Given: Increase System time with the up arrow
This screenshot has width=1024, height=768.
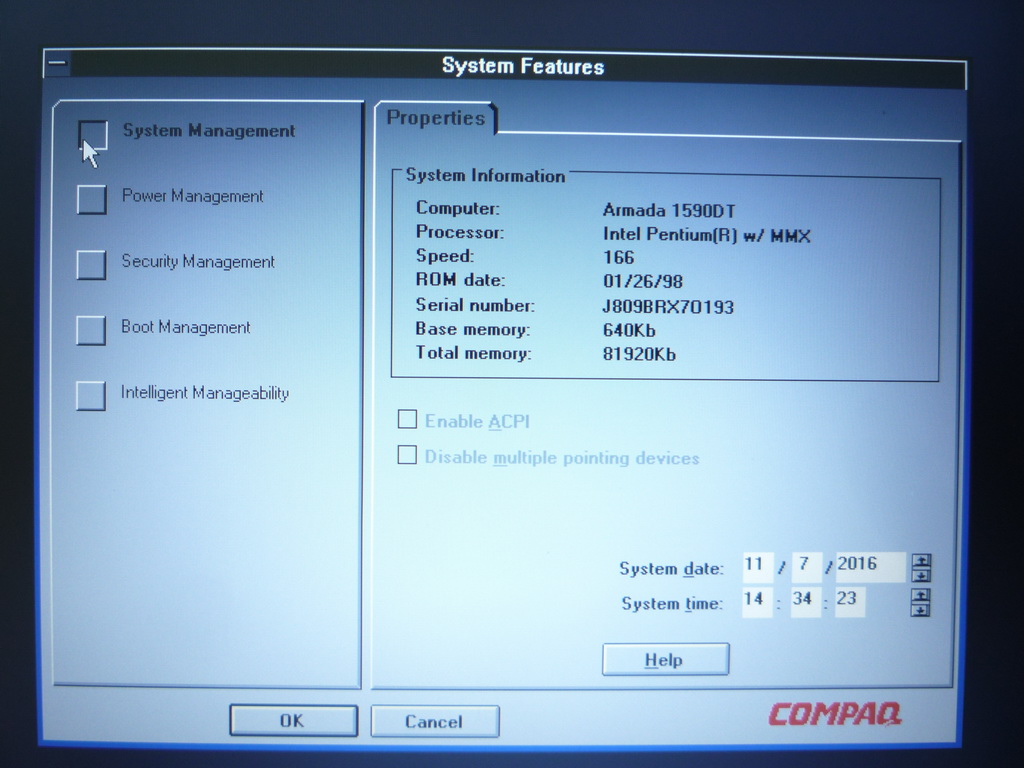Looking at the screenshot, I should click(921, 596).
